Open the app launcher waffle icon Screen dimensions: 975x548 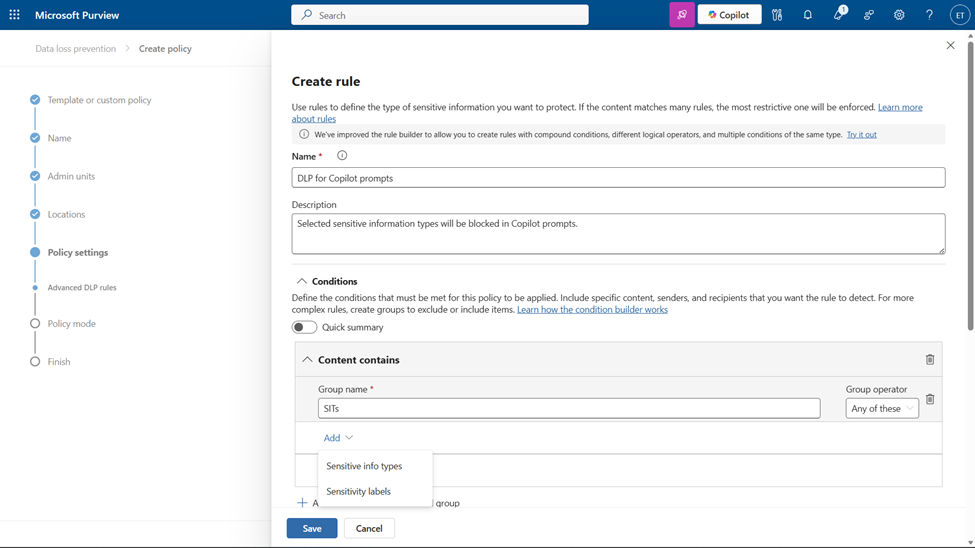click(14, 15)
